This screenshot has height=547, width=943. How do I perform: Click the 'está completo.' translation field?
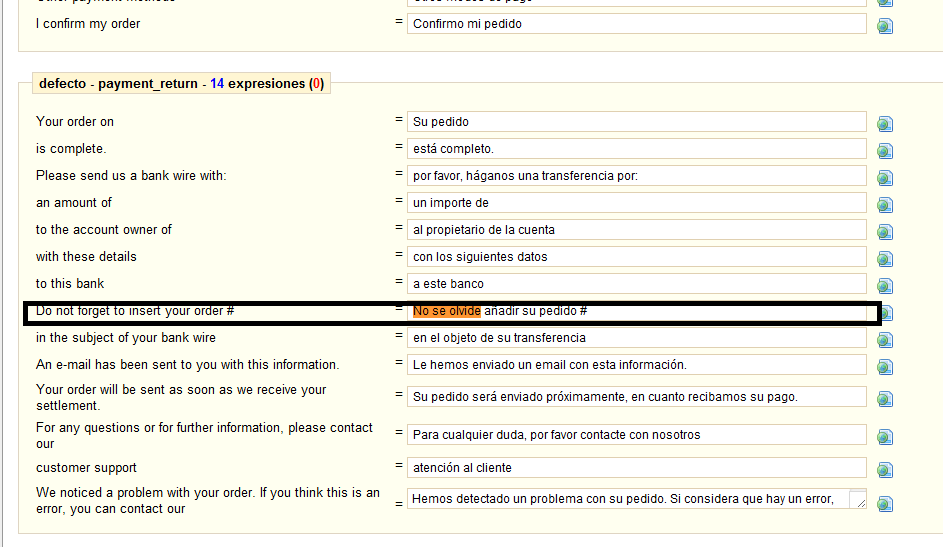[636, 149]
